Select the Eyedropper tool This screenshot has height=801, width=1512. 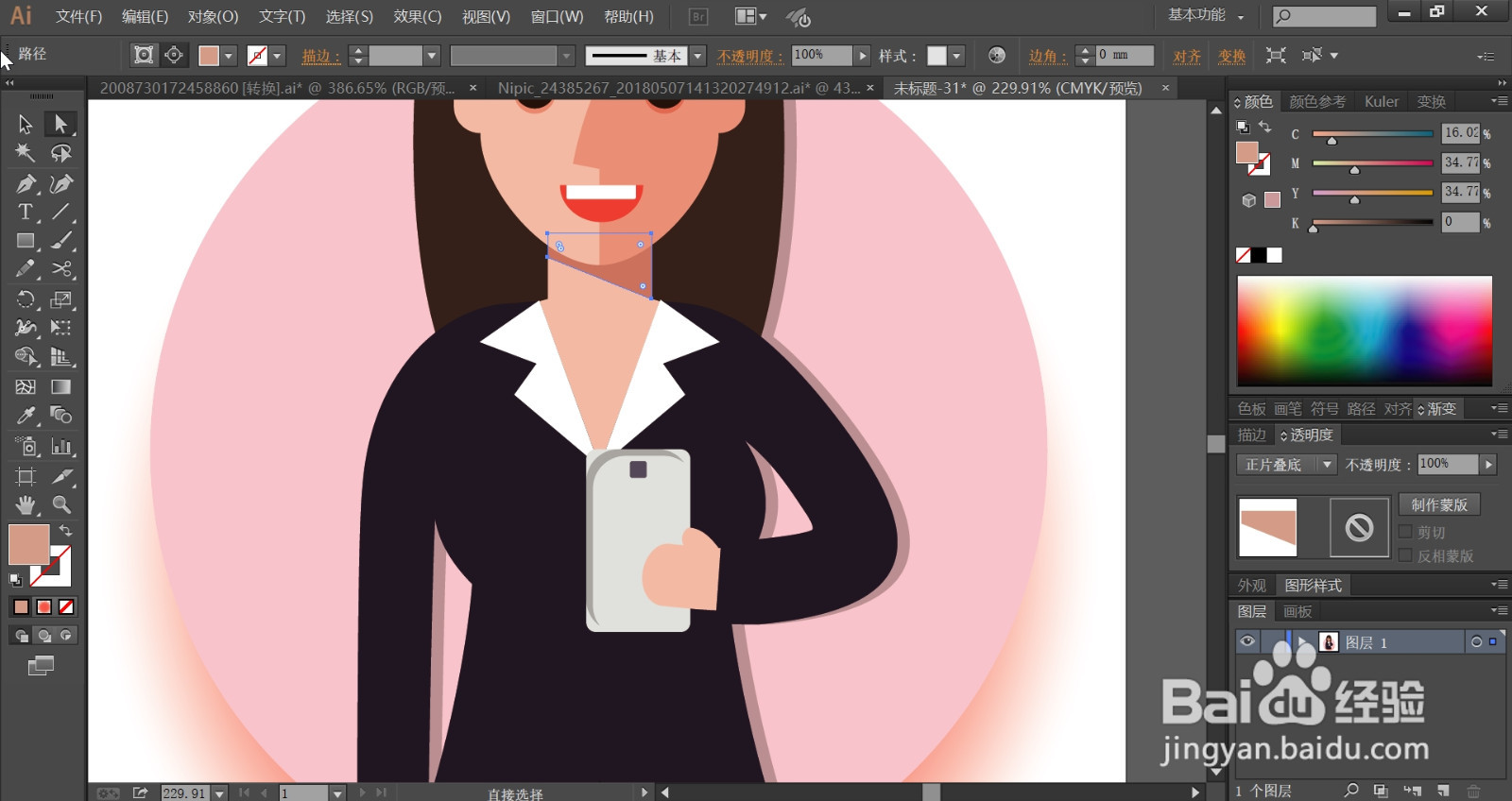coord(26,416)
